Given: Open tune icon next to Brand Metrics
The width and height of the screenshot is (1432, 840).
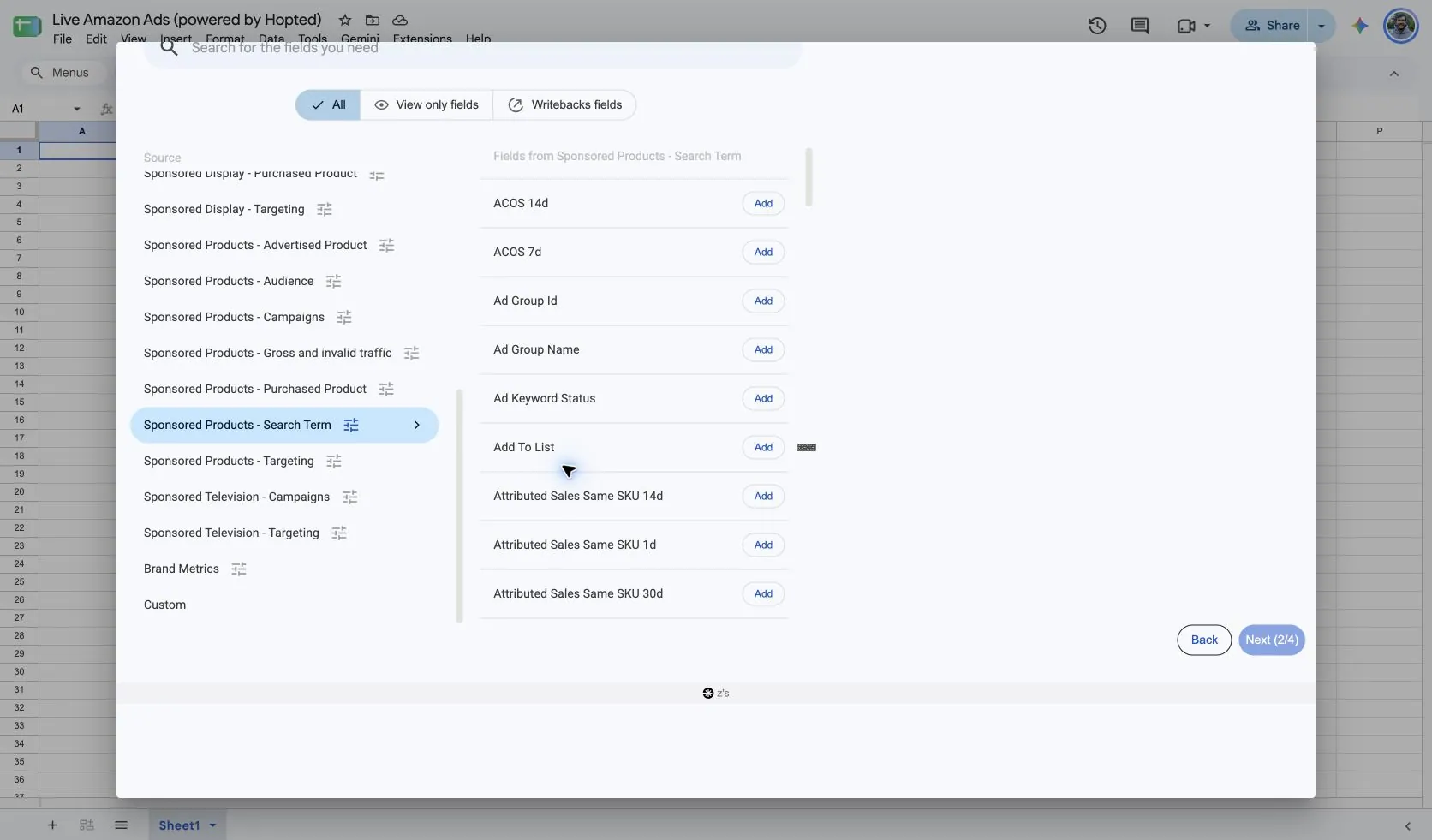Looking at the screenshot, I should [239, 569].
